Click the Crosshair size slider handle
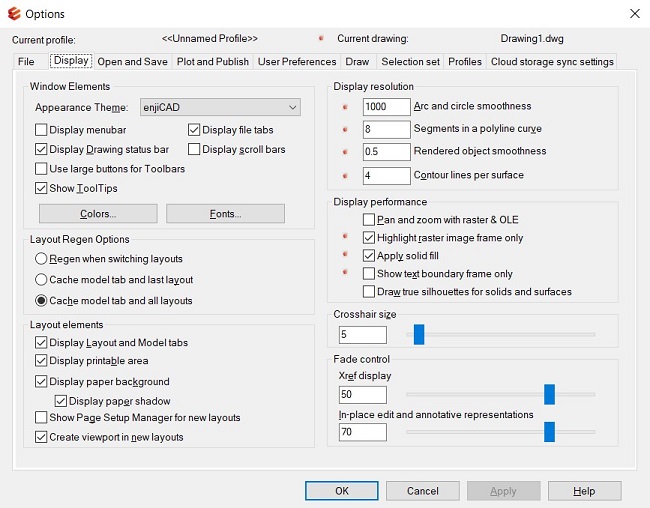650x508 pixels. point(419,334)
